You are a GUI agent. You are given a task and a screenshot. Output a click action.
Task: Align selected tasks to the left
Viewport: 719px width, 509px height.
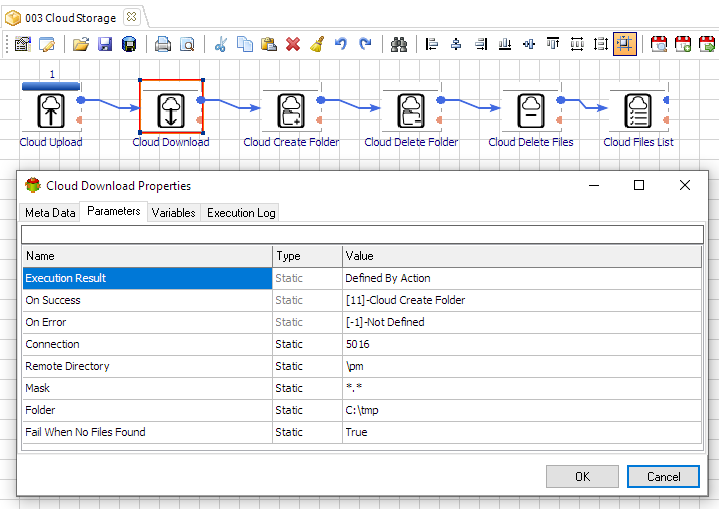(x=431, y=44)
